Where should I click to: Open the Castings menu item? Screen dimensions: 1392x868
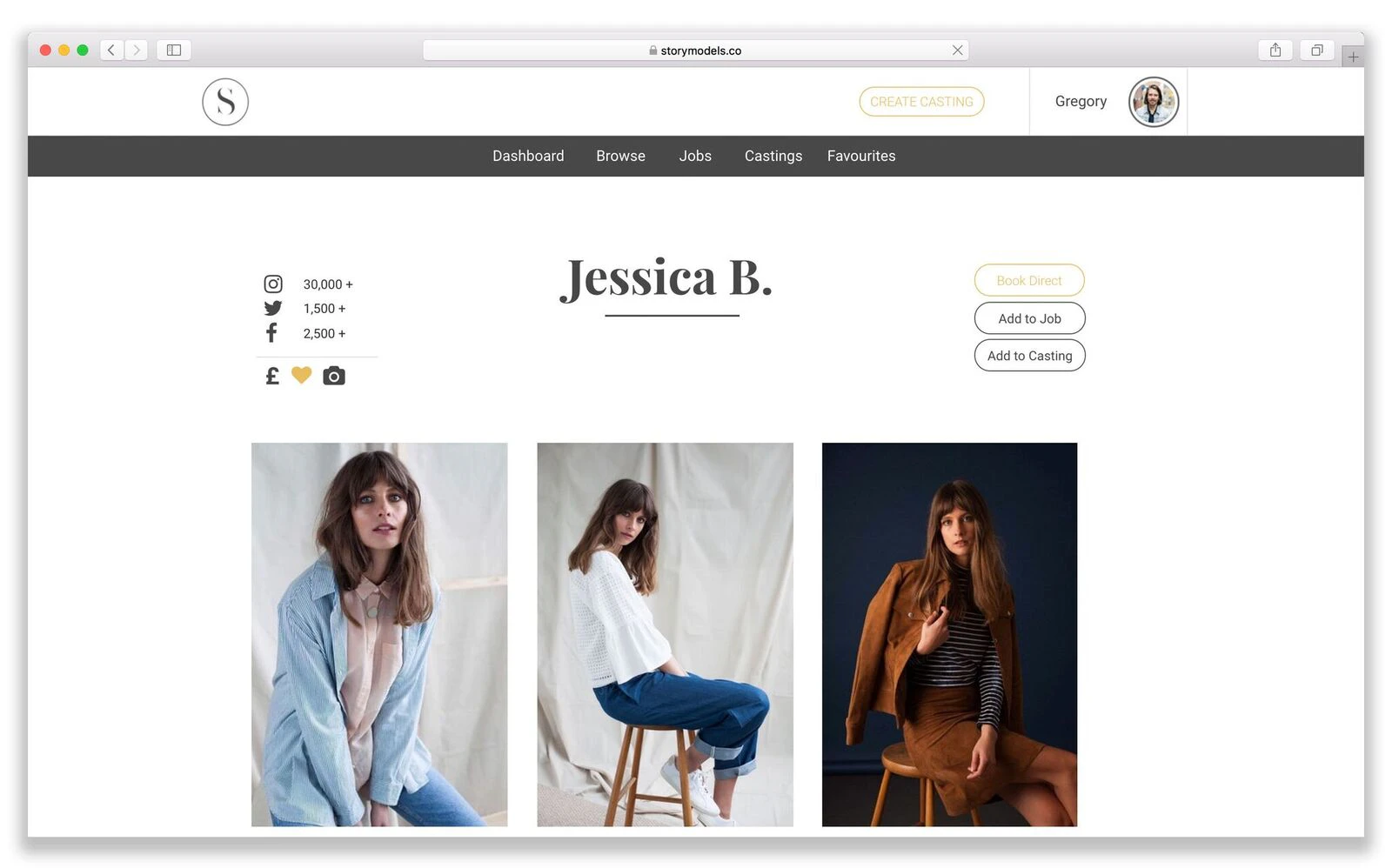point(773,156)
